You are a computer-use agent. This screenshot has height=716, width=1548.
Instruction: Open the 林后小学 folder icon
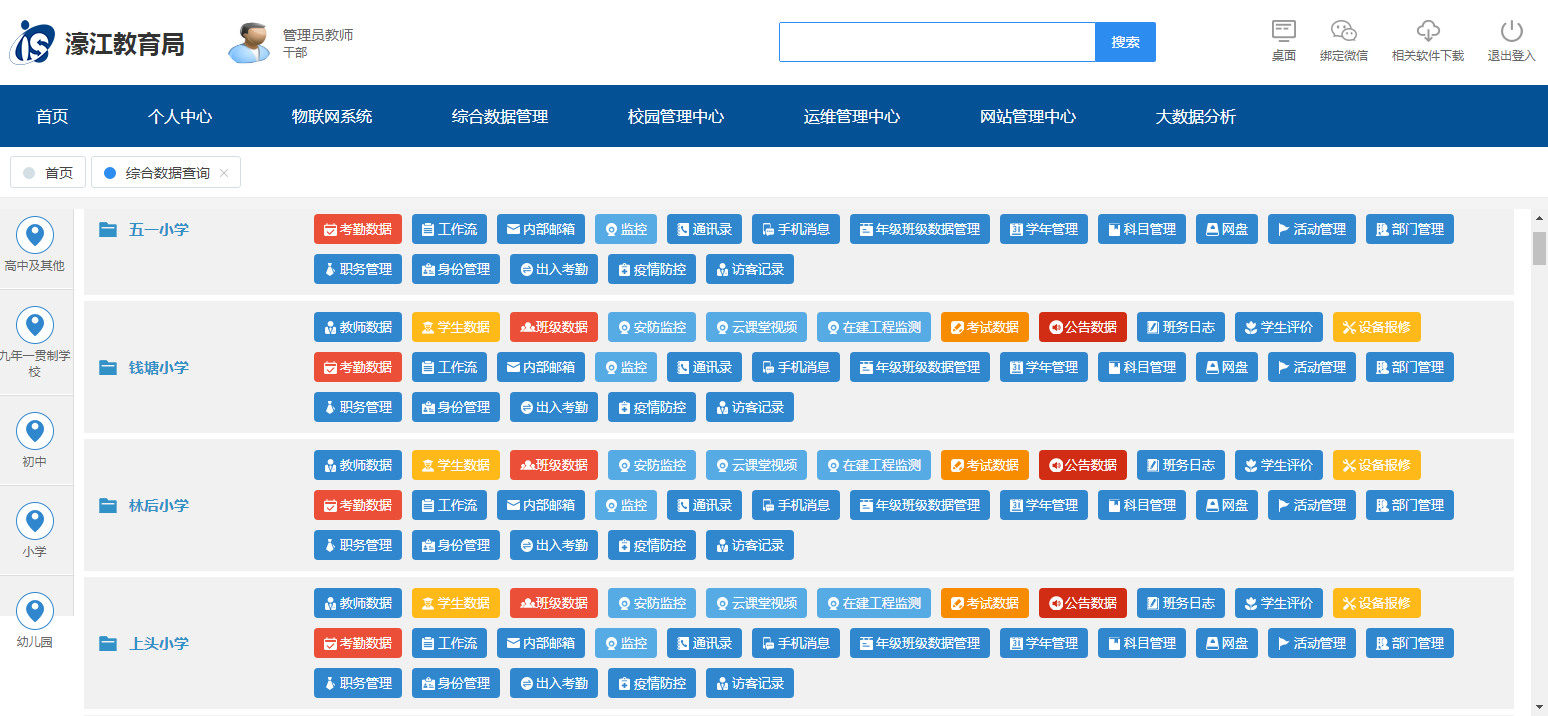pyautogui.click(x=108, y=505)
